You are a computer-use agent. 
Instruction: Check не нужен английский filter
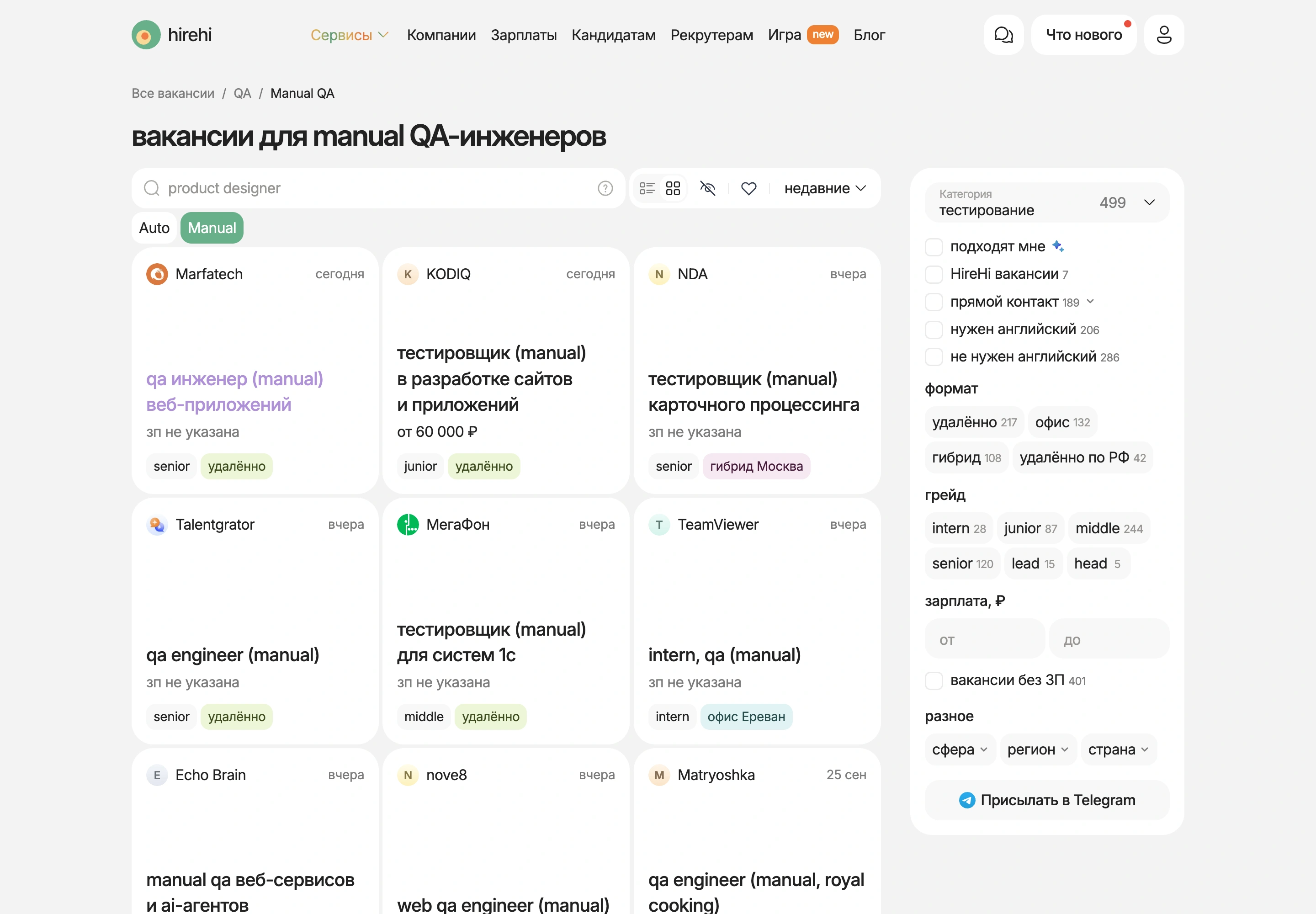point(934,357)
